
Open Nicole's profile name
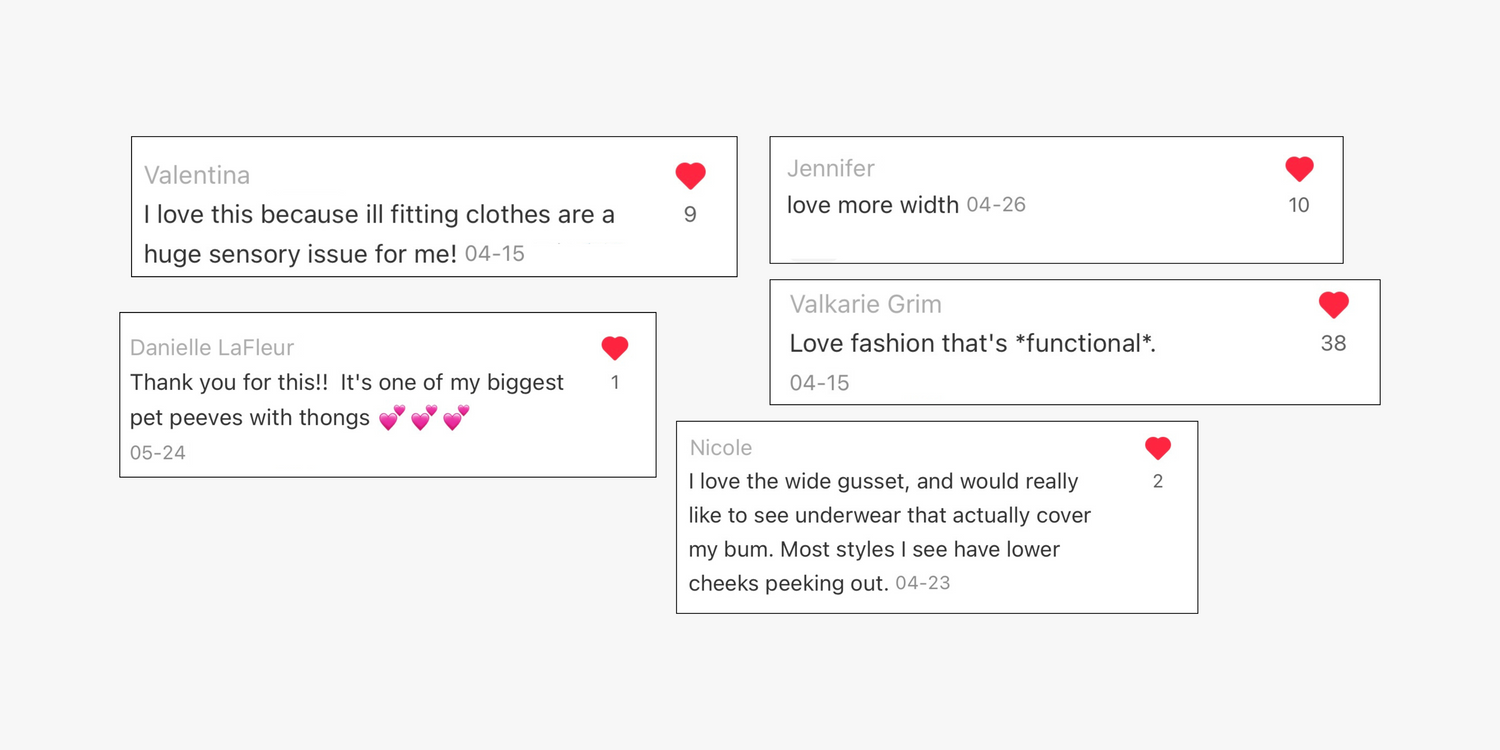721,448
